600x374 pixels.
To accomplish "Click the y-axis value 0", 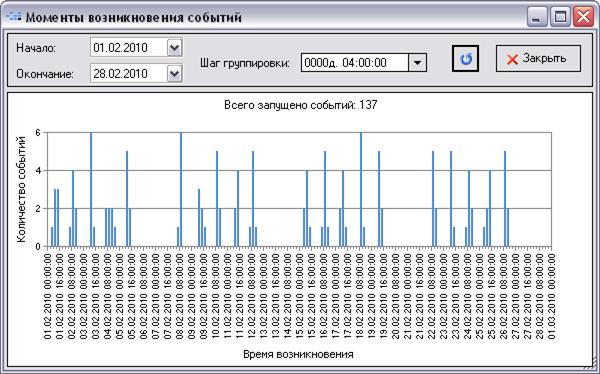I will [38, 247].
